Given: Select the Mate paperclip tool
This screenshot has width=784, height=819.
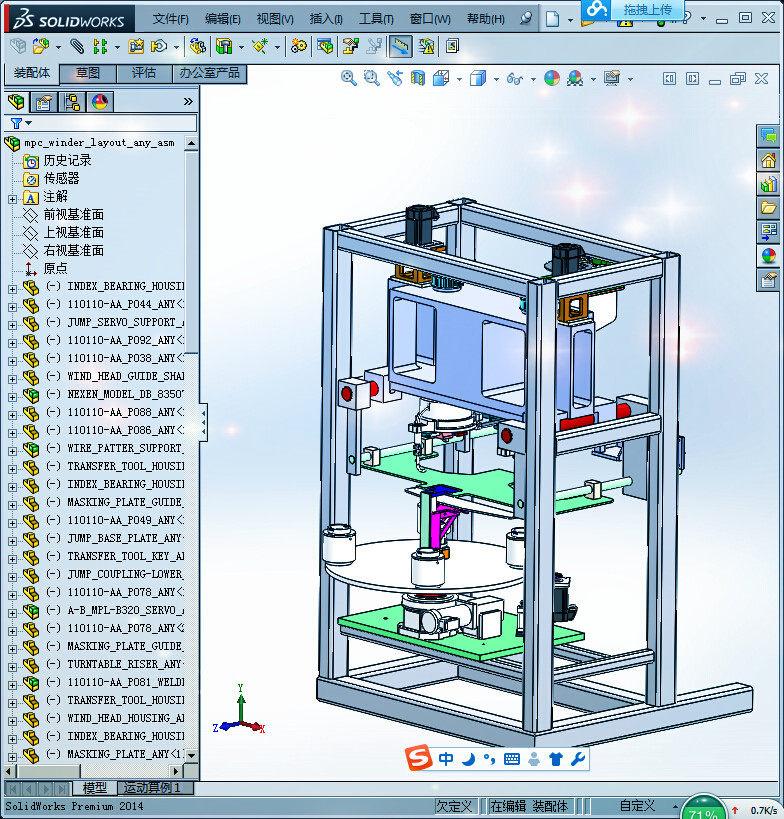Looking at the screenshot, I should pos(77,46).
